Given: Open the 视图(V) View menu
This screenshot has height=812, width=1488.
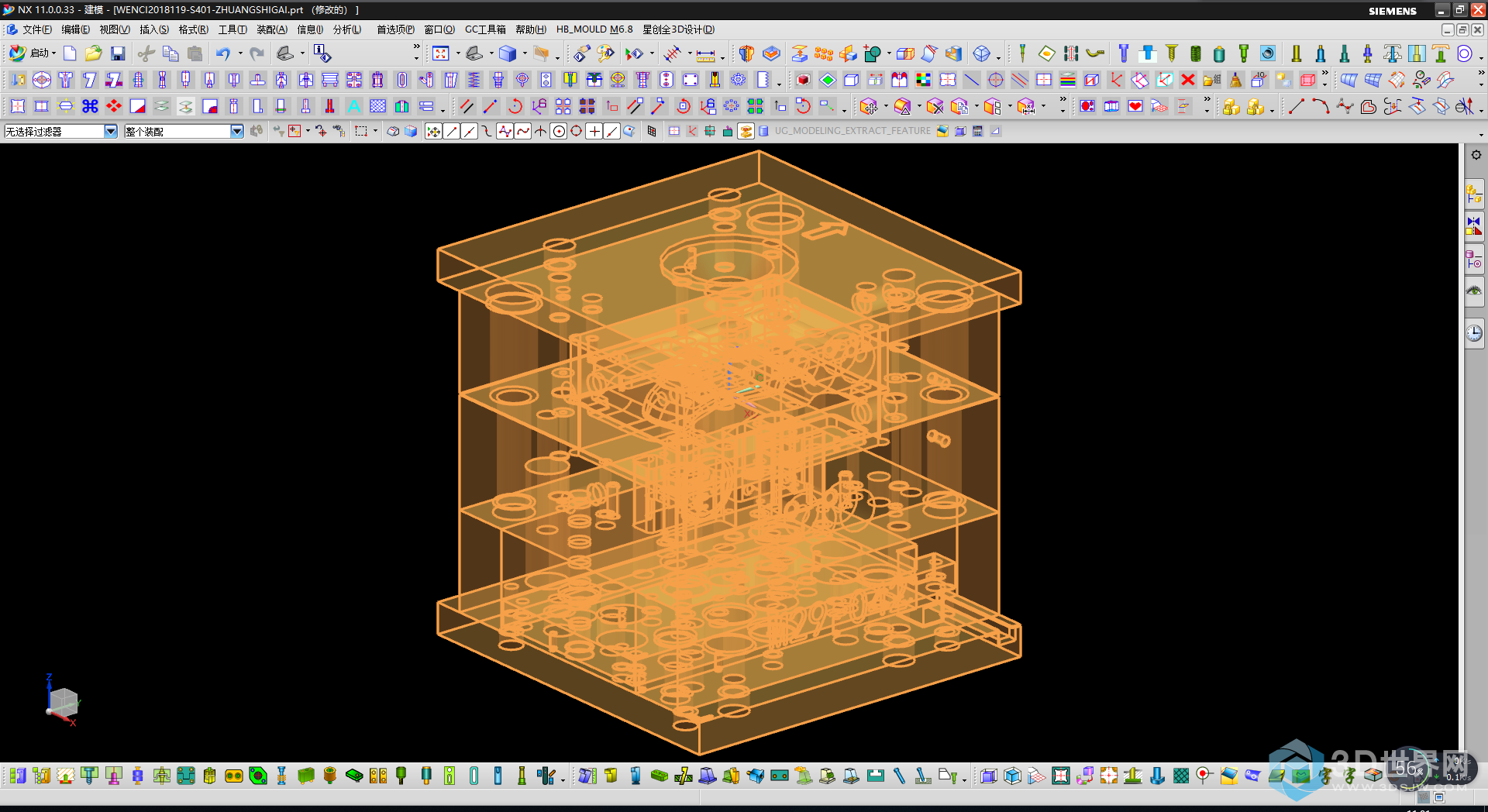Looking at the screenshot, I should coord(115,29).
